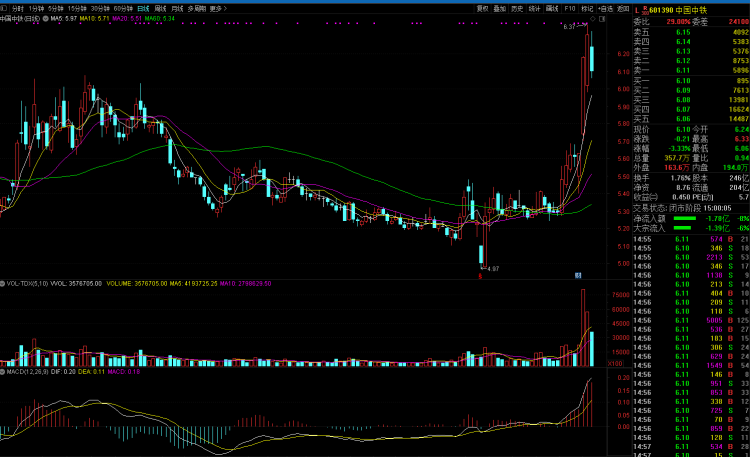
Task: Click the small square icon above the price axis
Action: (x=600, y=19)
